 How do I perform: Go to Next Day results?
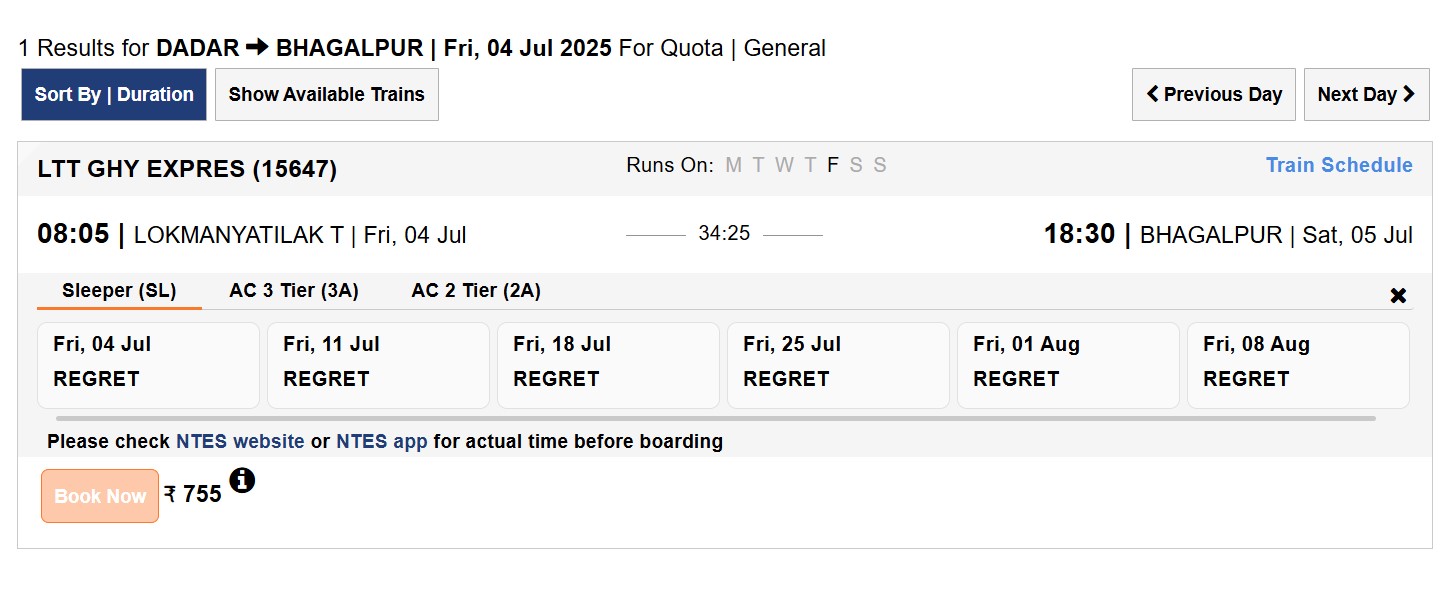point(1366,95)
